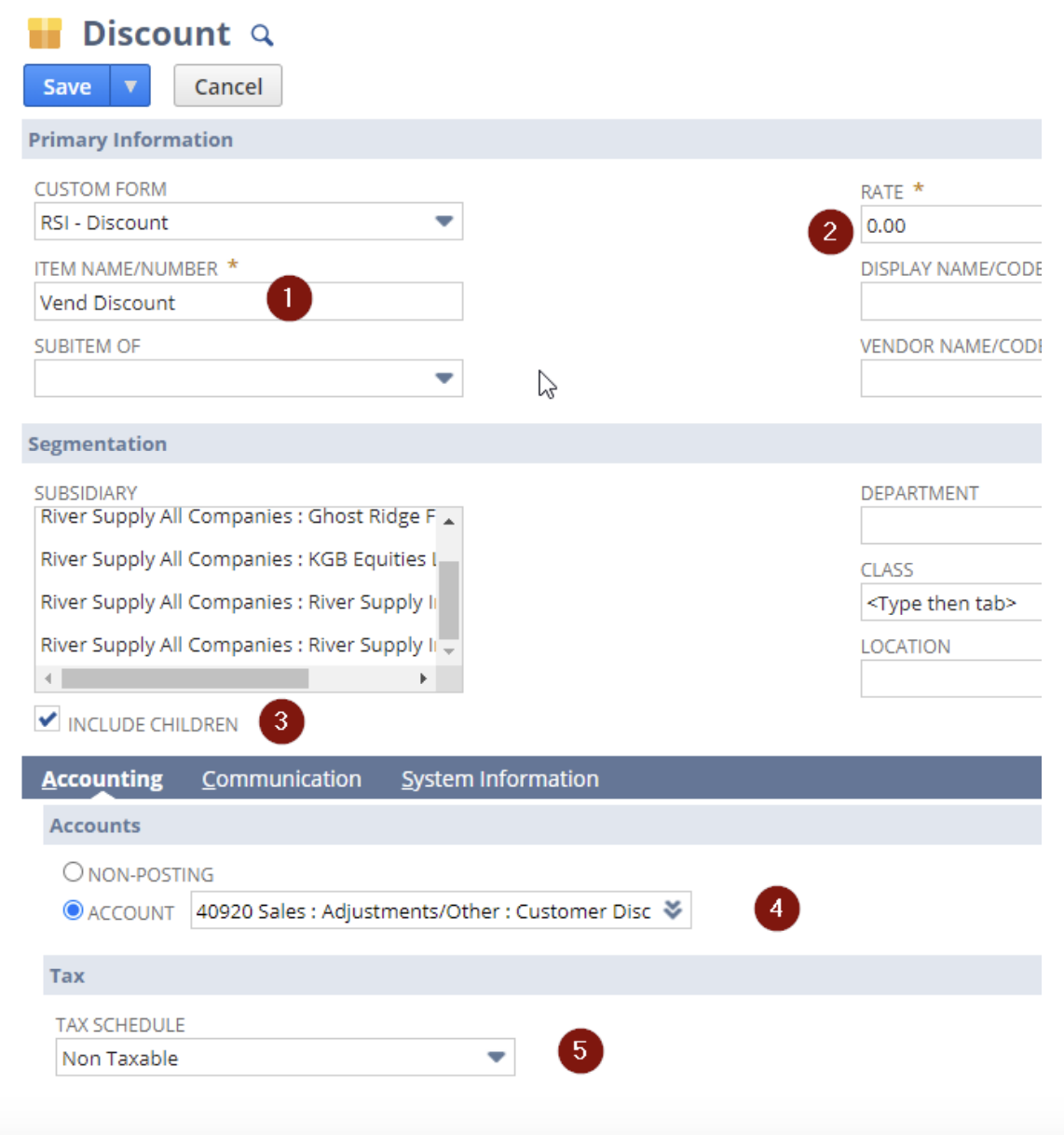Open the System Information tab
This screenshot has width=1064, height=1135.
point(499,779)
